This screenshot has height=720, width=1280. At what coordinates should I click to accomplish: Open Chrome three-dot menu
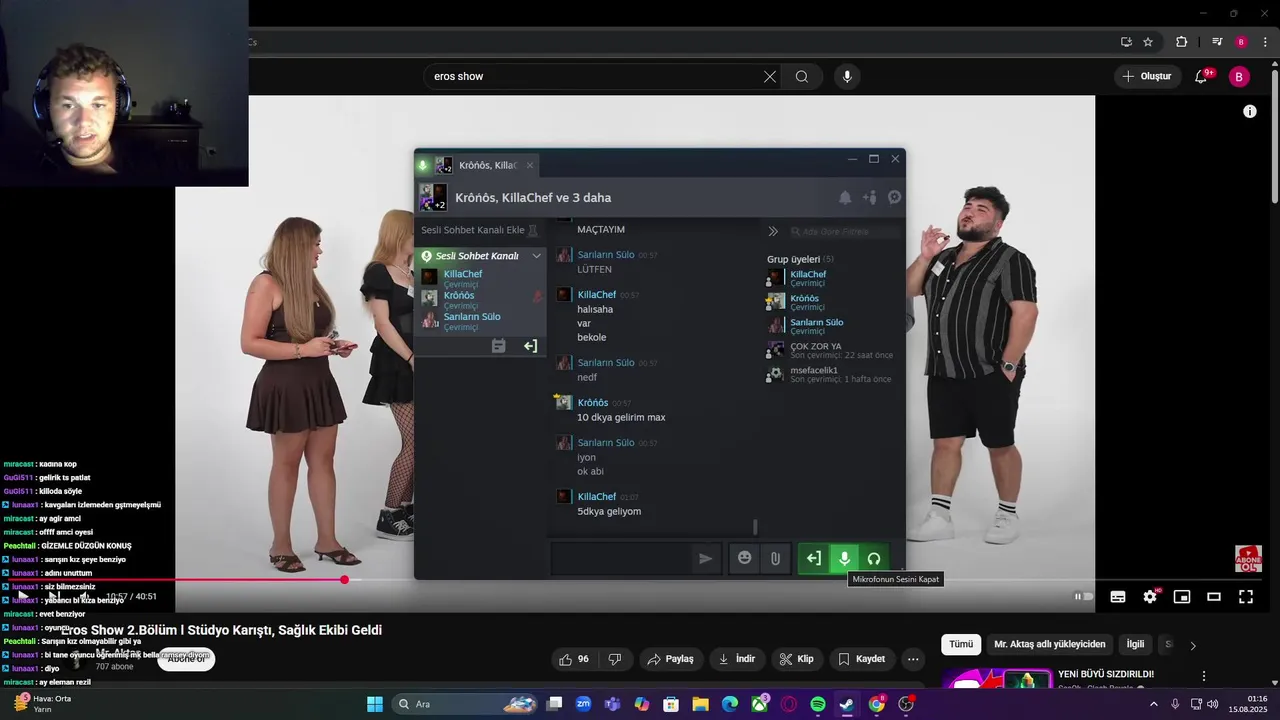(x=1266, y=42)
